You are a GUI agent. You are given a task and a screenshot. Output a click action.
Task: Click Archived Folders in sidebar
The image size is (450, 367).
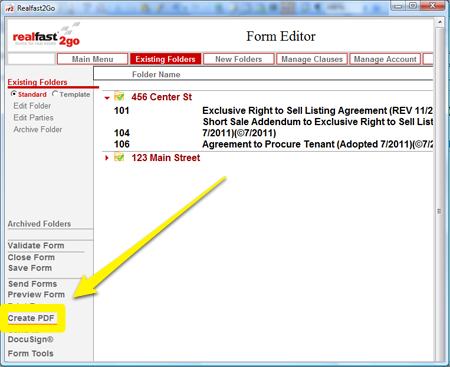click(39, 224)
